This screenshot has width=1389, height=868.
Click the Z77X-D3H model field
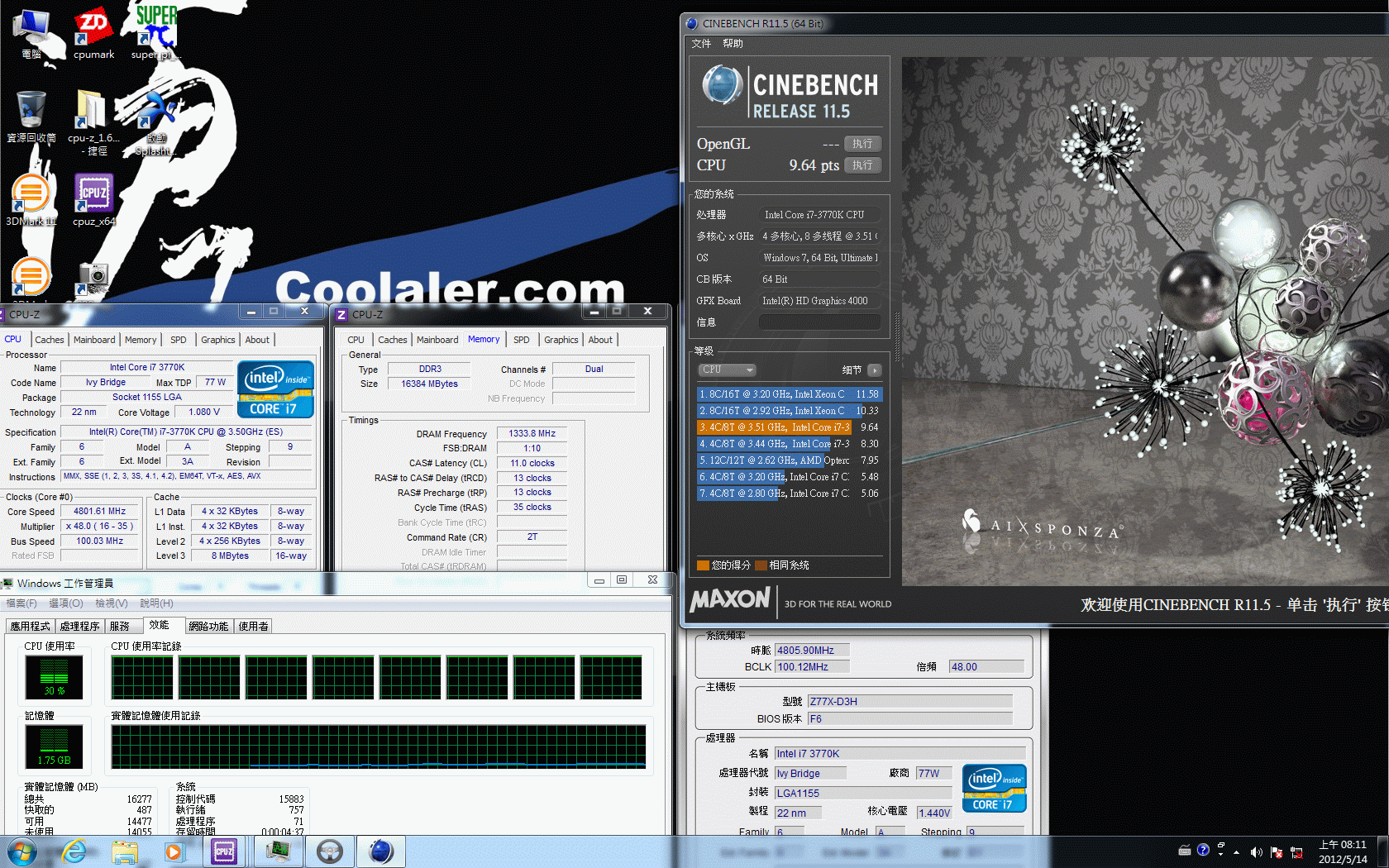[x=909, y=701]
